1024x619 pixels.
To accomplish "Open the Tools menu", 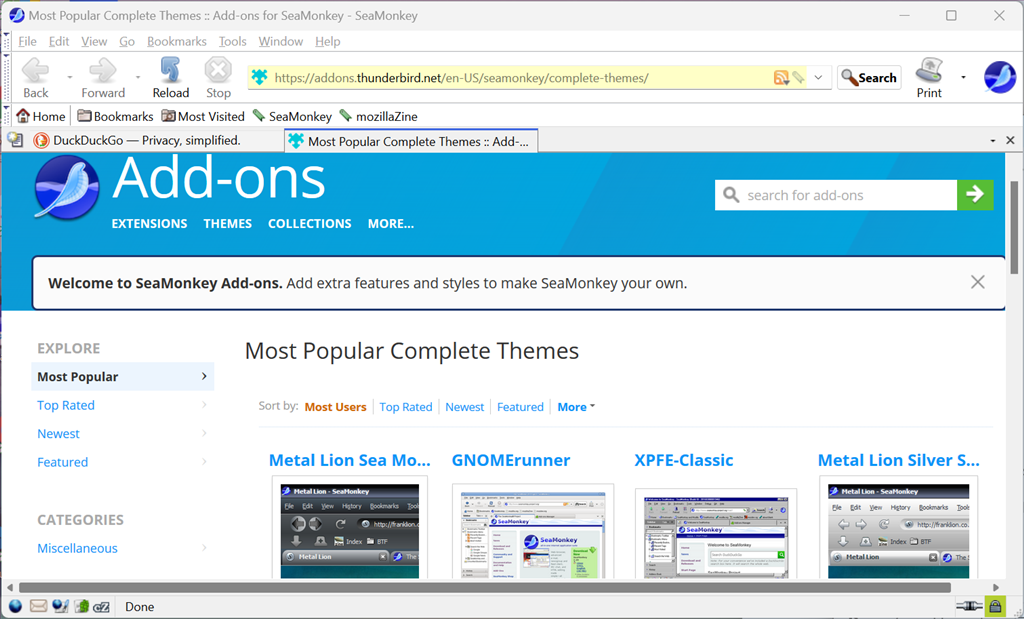I will pos(232,41).
